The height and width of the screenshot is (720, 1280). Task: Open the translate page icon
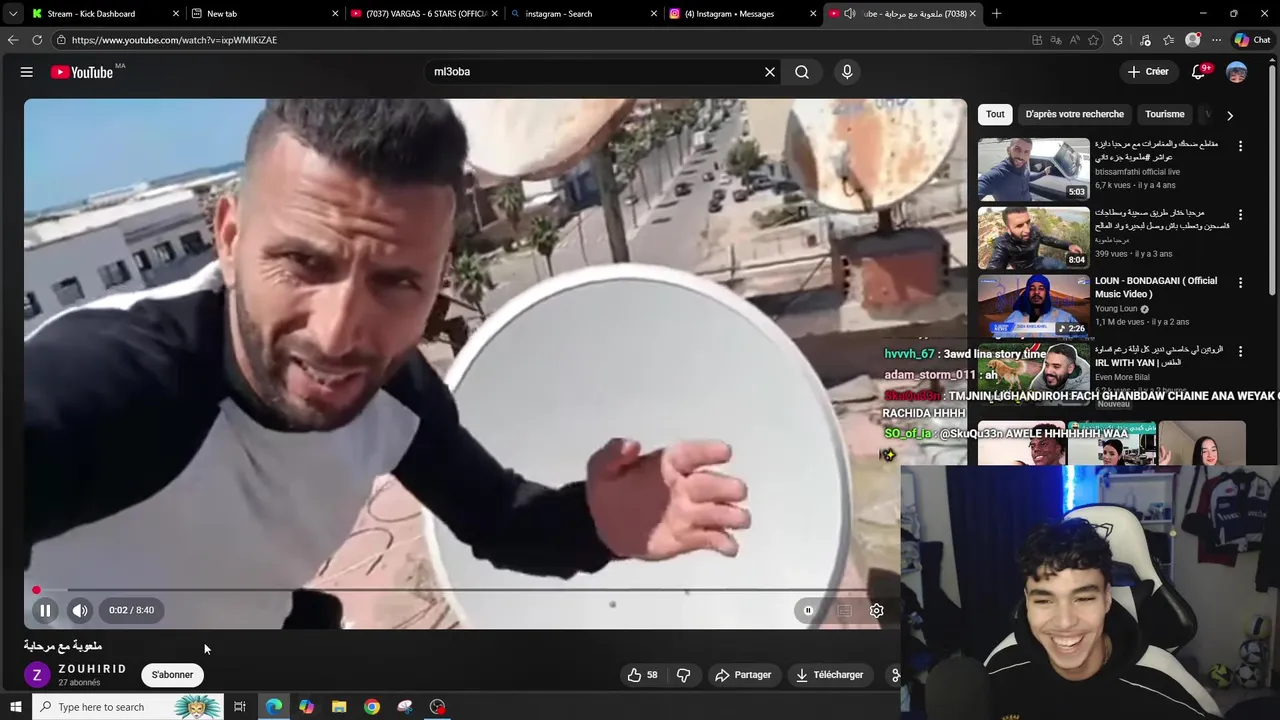1056,40
